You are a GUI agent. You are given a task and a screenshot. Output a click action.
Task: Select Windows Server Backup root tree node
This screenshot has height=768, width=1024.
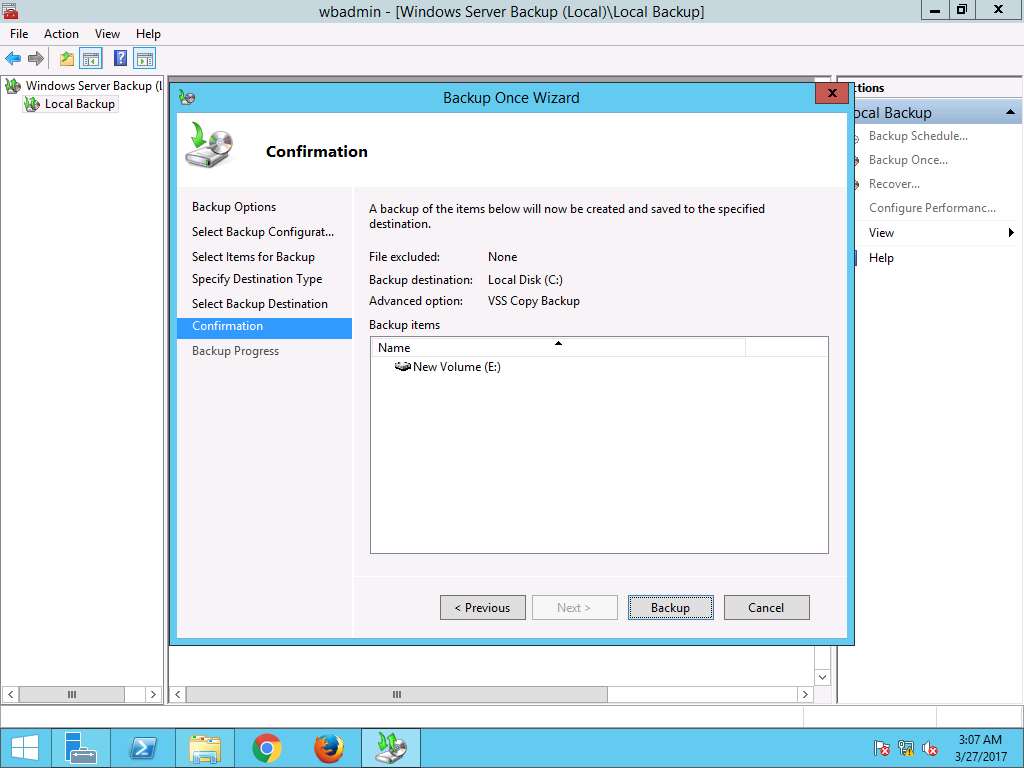[x=84, y=86]
